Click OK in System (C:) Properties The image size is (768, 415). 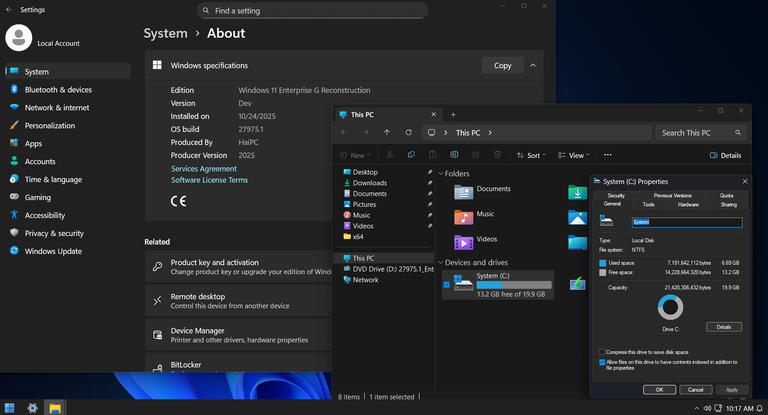point(659,390)
